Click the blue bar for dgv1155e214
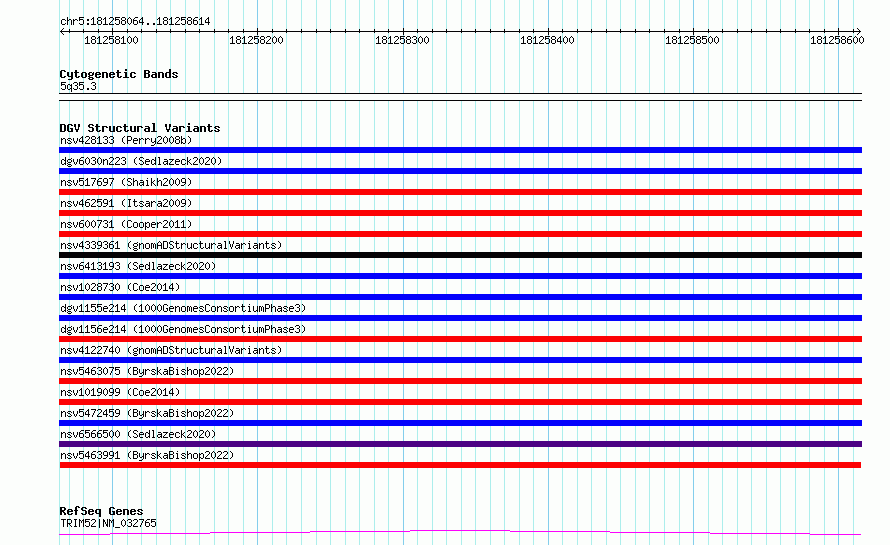This screenshot has height=545, width=890. click(460, 318)
